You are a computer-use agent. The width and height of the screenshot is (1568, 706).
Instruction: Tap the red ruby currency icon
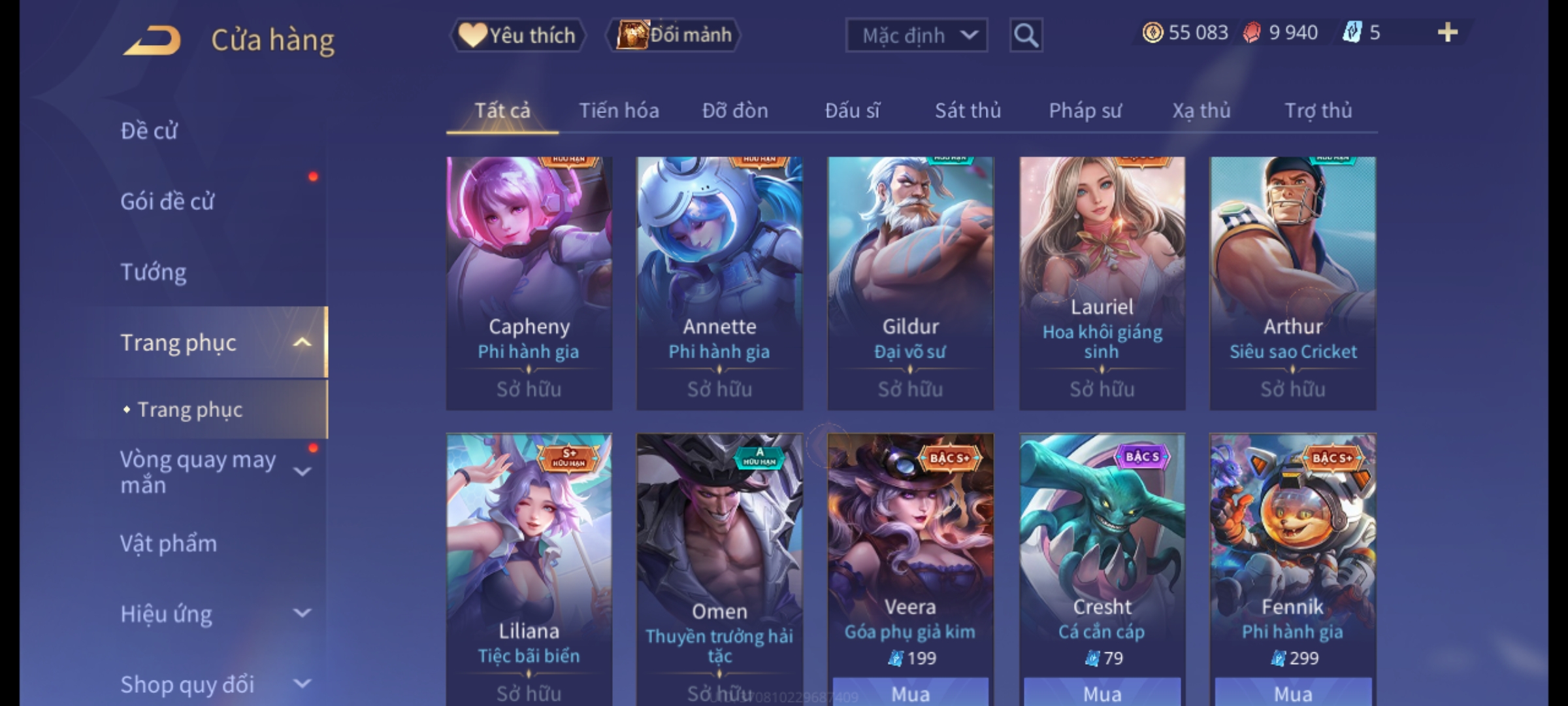[1251, 33]
